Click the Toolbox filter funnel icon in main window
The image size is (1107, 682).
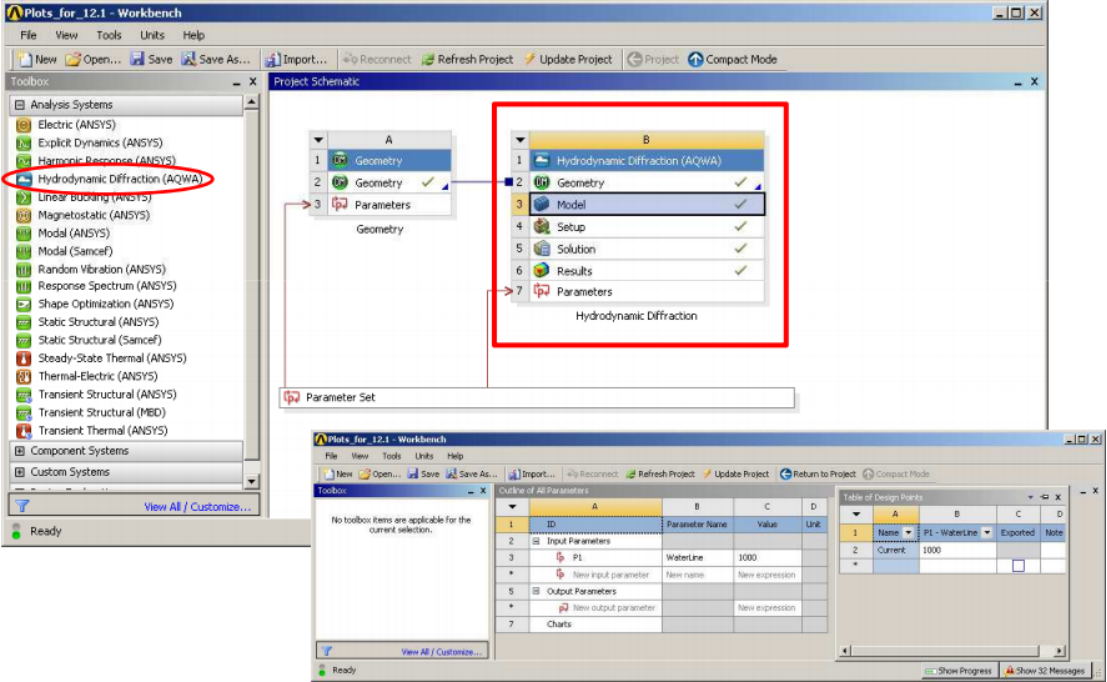point(22,506)
